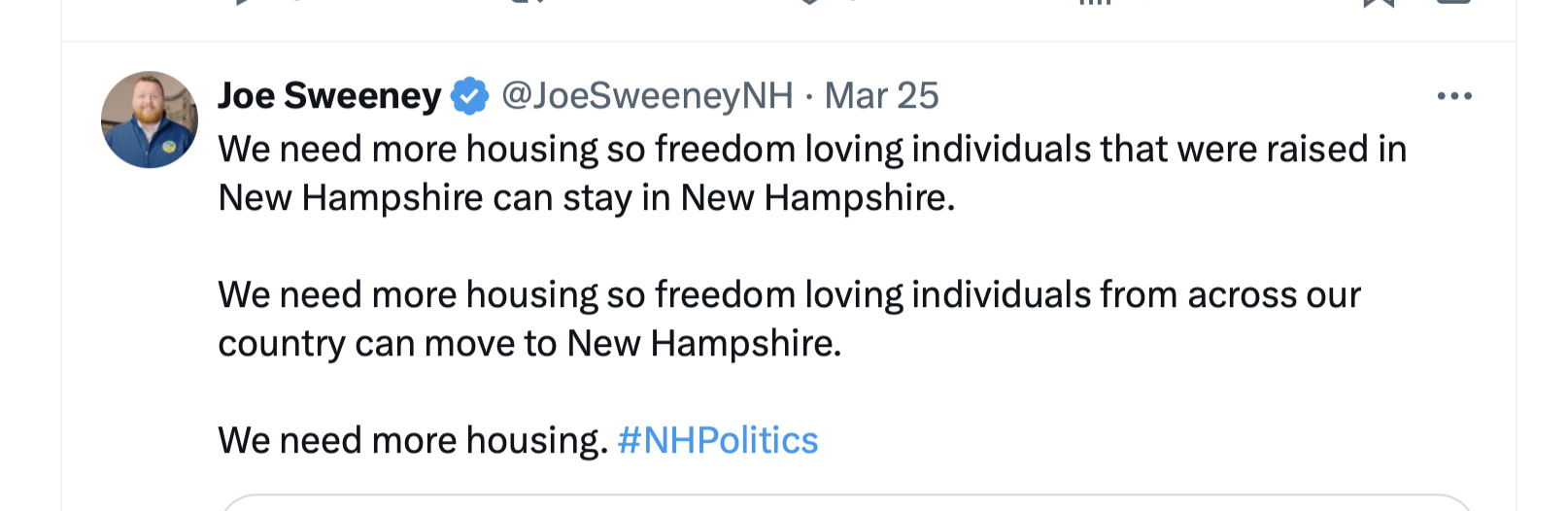Click the line ending 'that were raised in'

[x=812, y=150]
